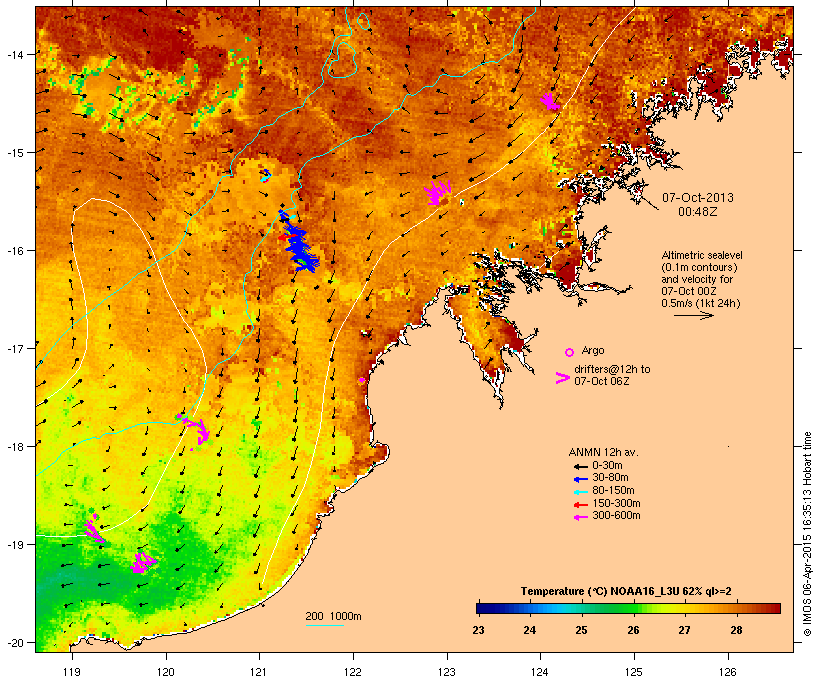This screenshot has height=680, width=820.
Task: Click the '-20' latitude axis label
Action: pyautogui.click(x=15, y=643)
